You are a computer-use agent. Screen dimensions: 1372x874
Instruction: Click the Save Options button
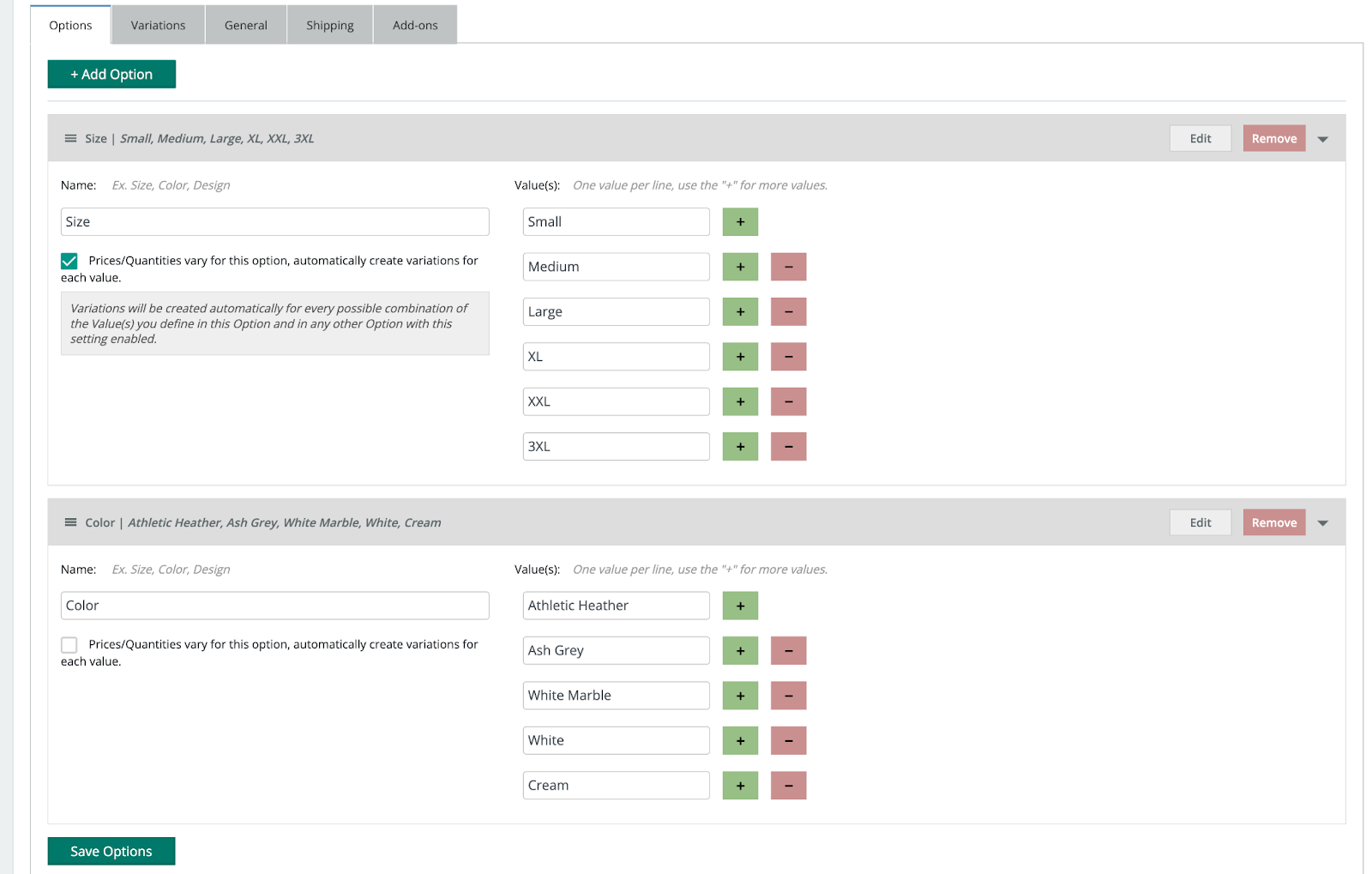coord(111,851)
